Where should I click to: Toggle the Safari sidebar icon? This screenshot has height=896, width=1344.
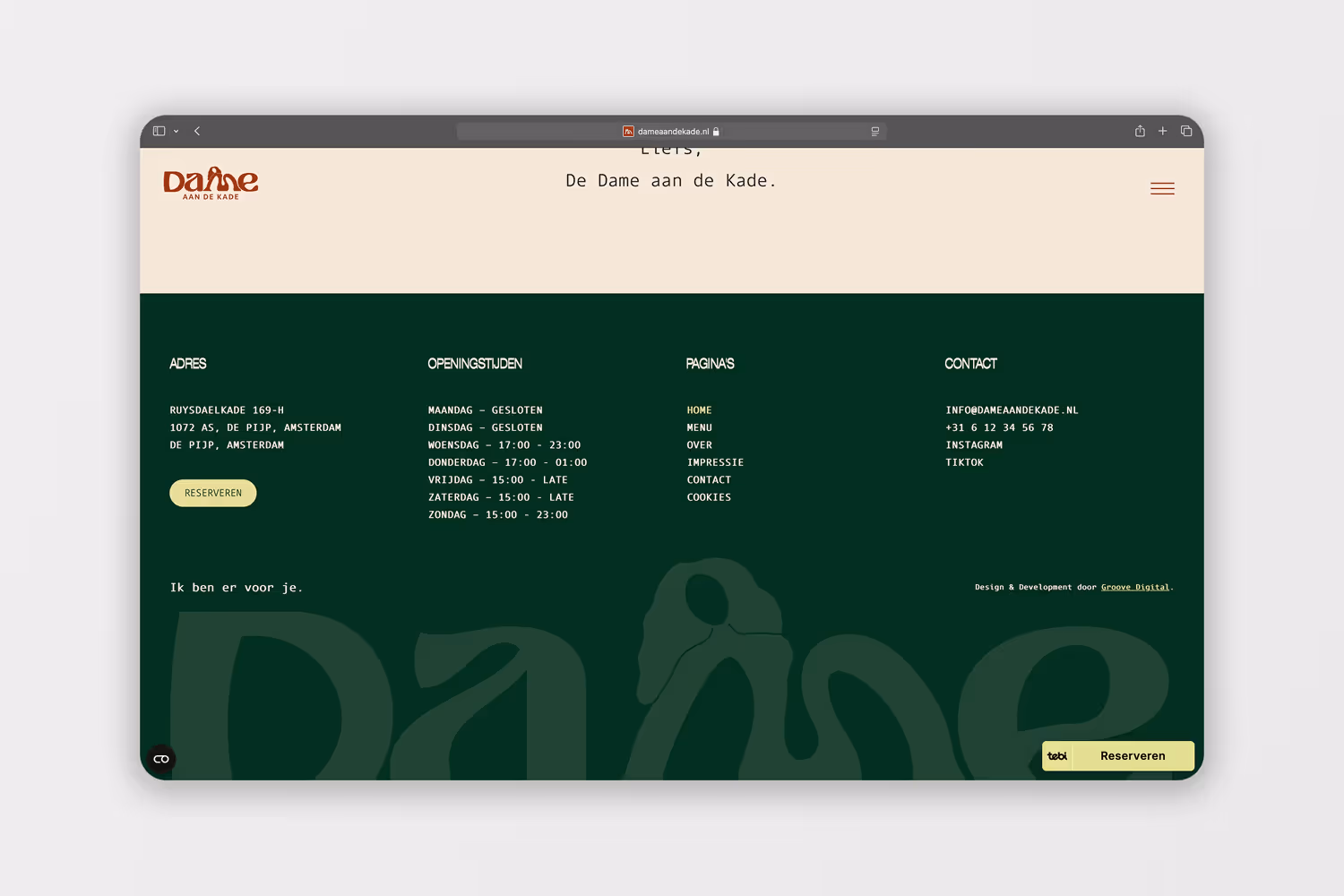click(x=159, y=131)
